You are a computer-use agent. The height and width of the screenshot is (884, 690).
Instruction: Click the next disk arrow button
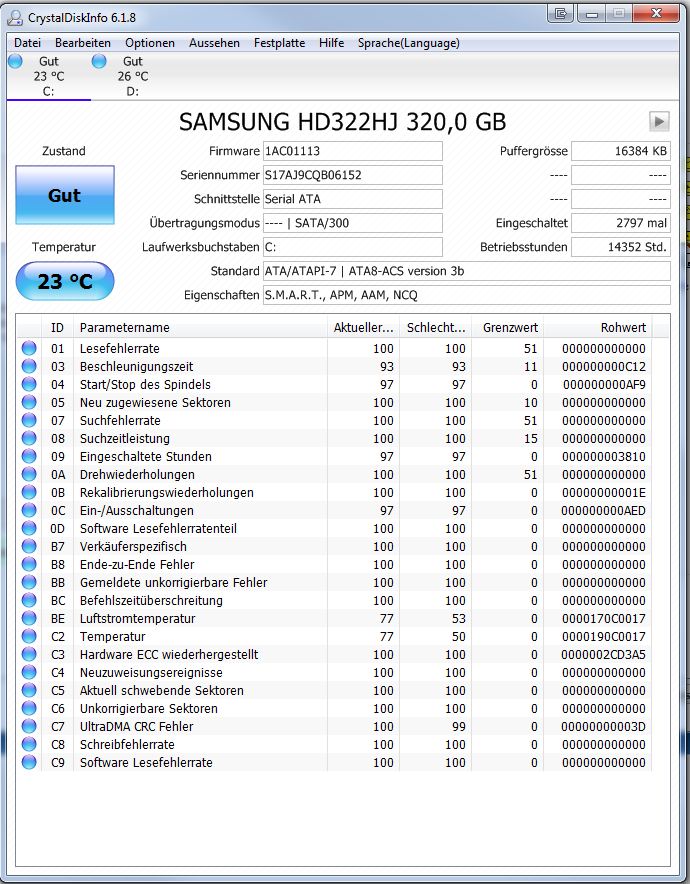pyautogui.click(x=659, y=121)
